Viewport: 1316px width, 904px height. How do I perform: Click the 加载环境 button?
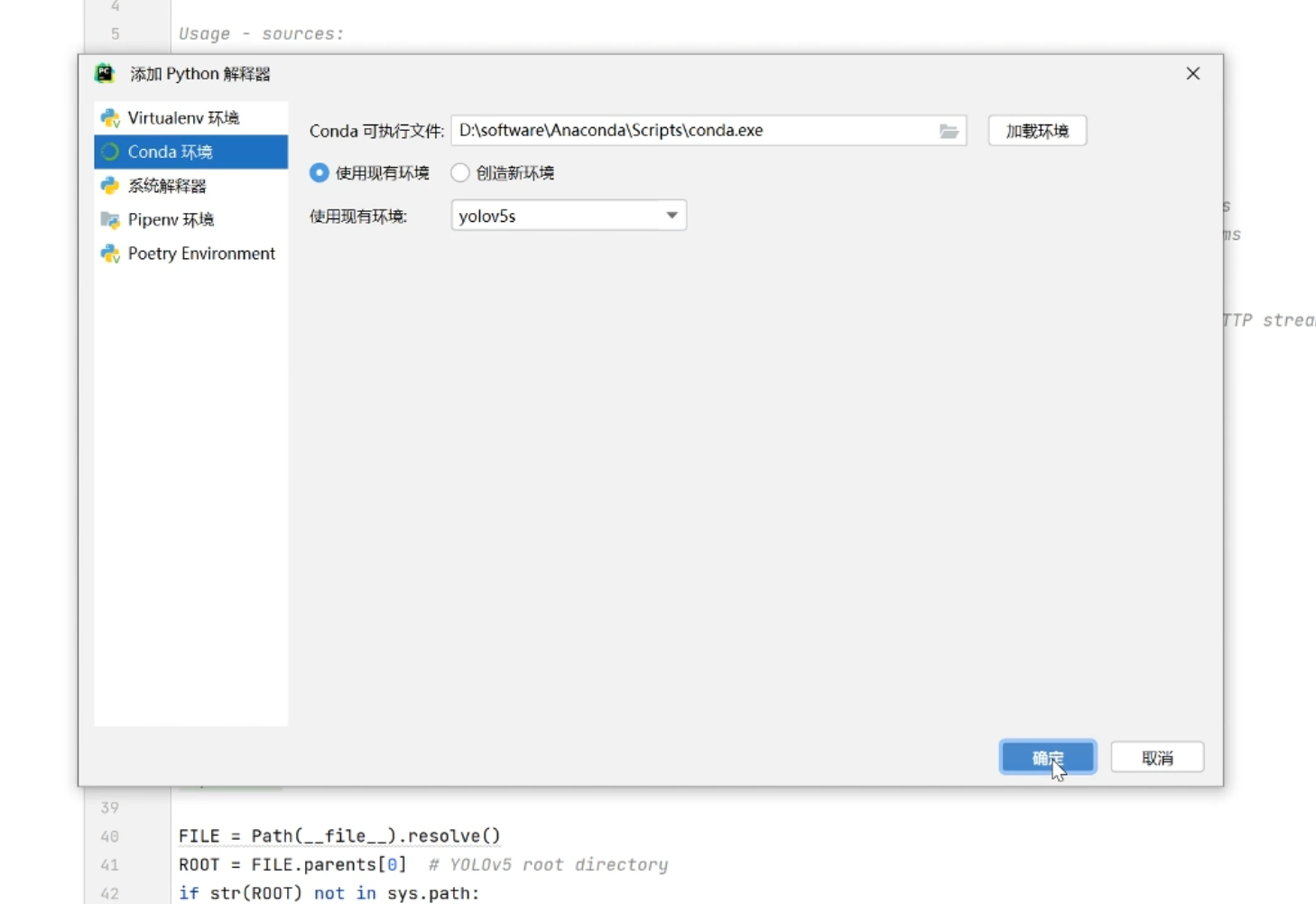1037,131
